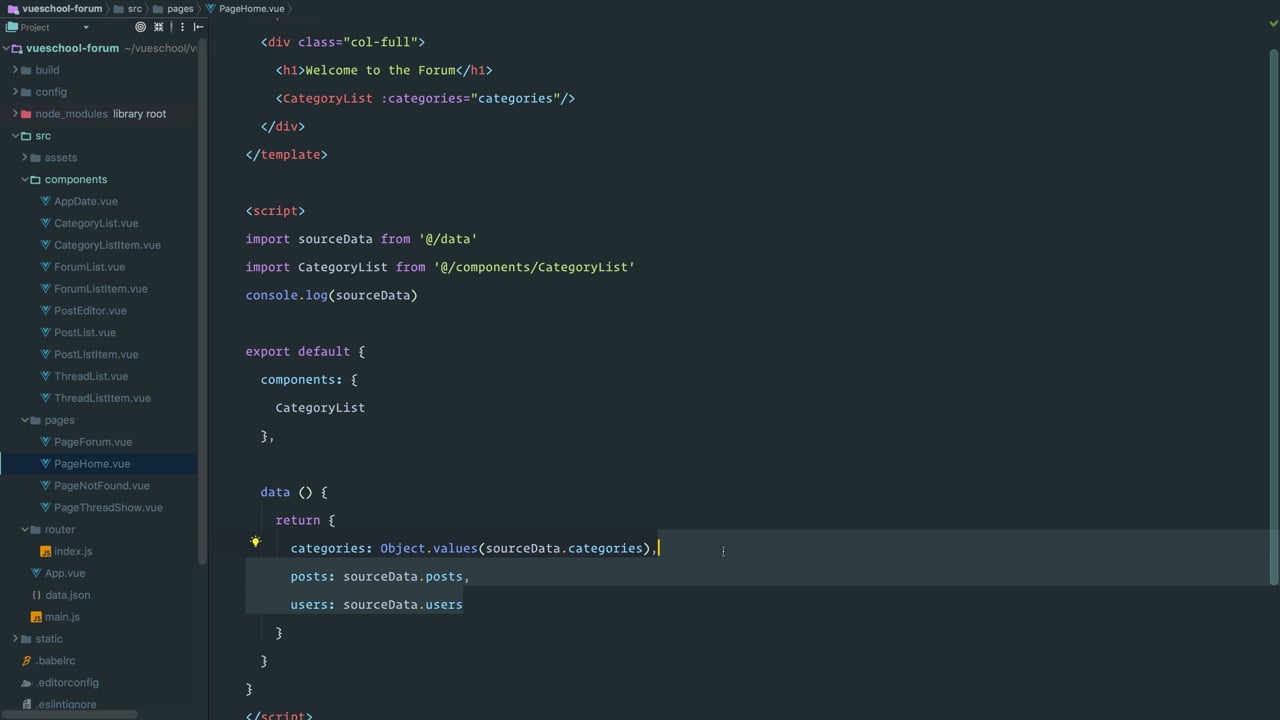Expand the node_modules folder
The image size is (1280, 720).
coord(14,114)
